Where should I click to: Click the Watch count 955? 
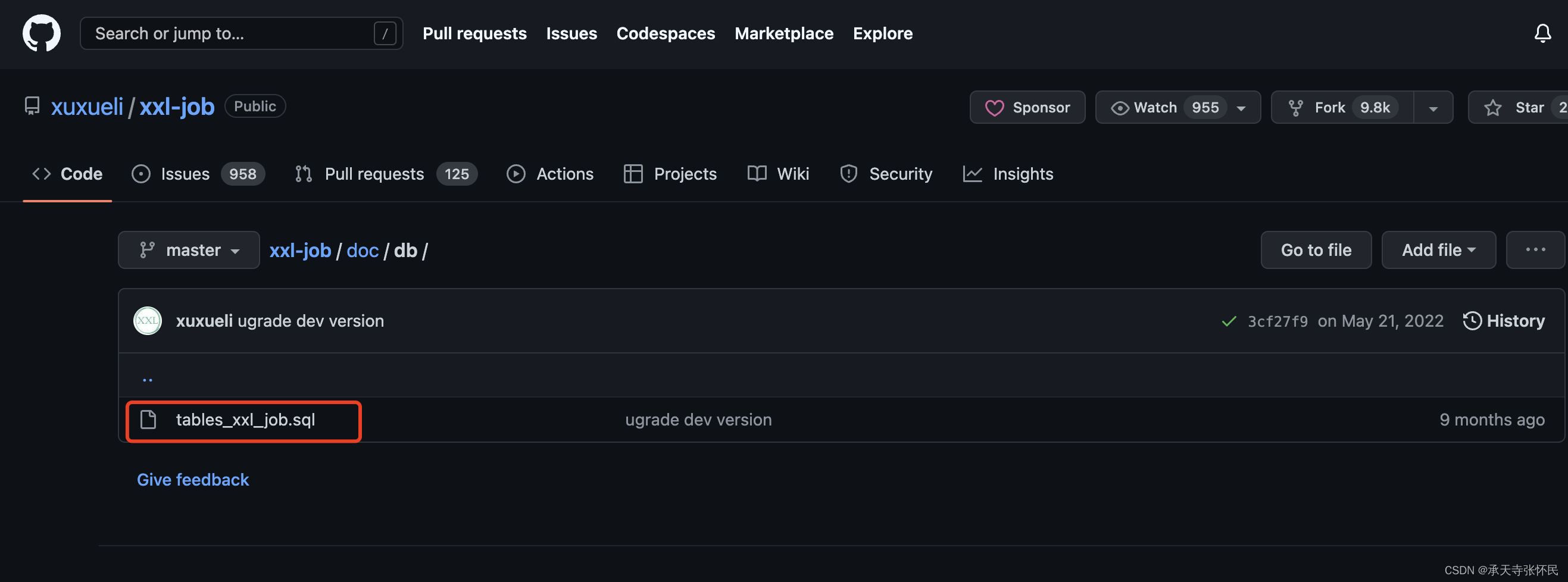point(1205,108)
